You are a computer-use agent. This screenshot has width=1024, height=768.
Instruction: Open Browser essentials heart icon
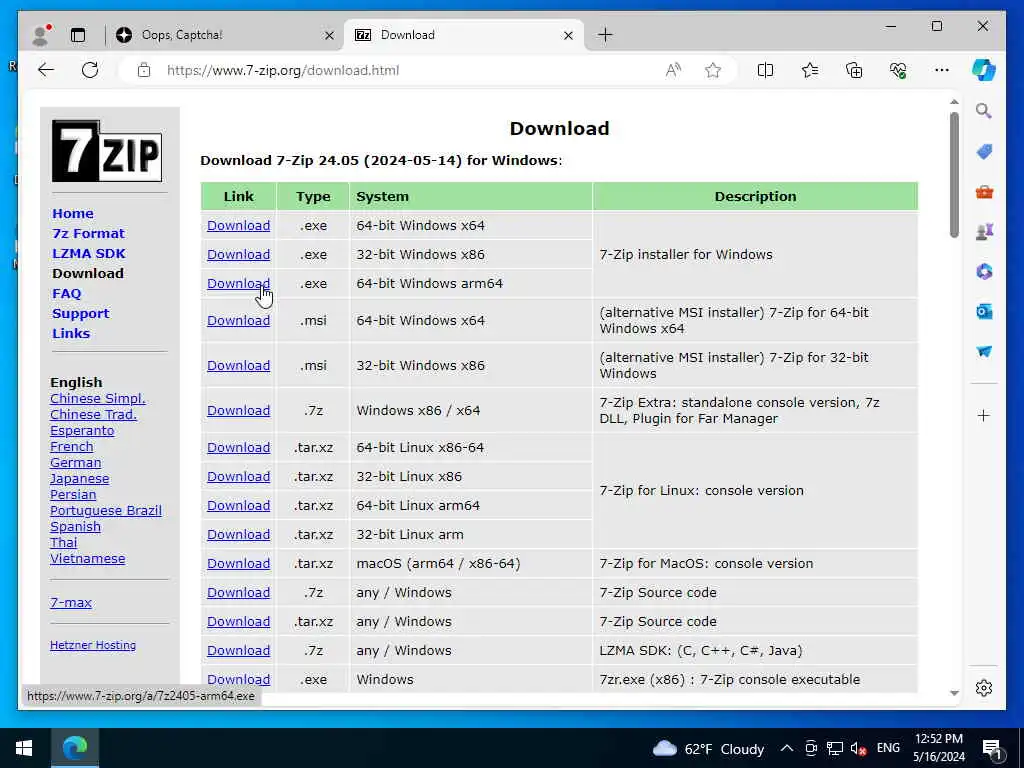point(898,70)
